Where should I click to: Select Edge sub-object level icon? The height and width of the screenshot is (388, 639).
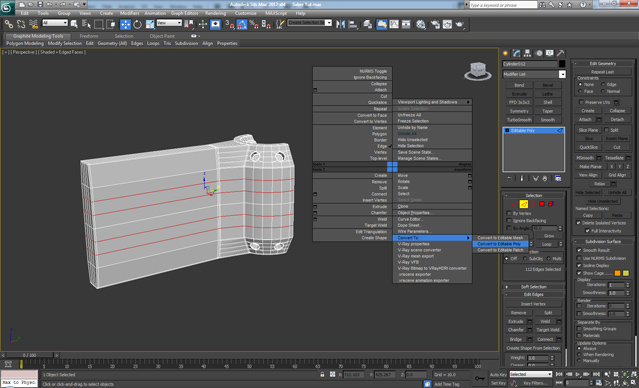point(524,204)
